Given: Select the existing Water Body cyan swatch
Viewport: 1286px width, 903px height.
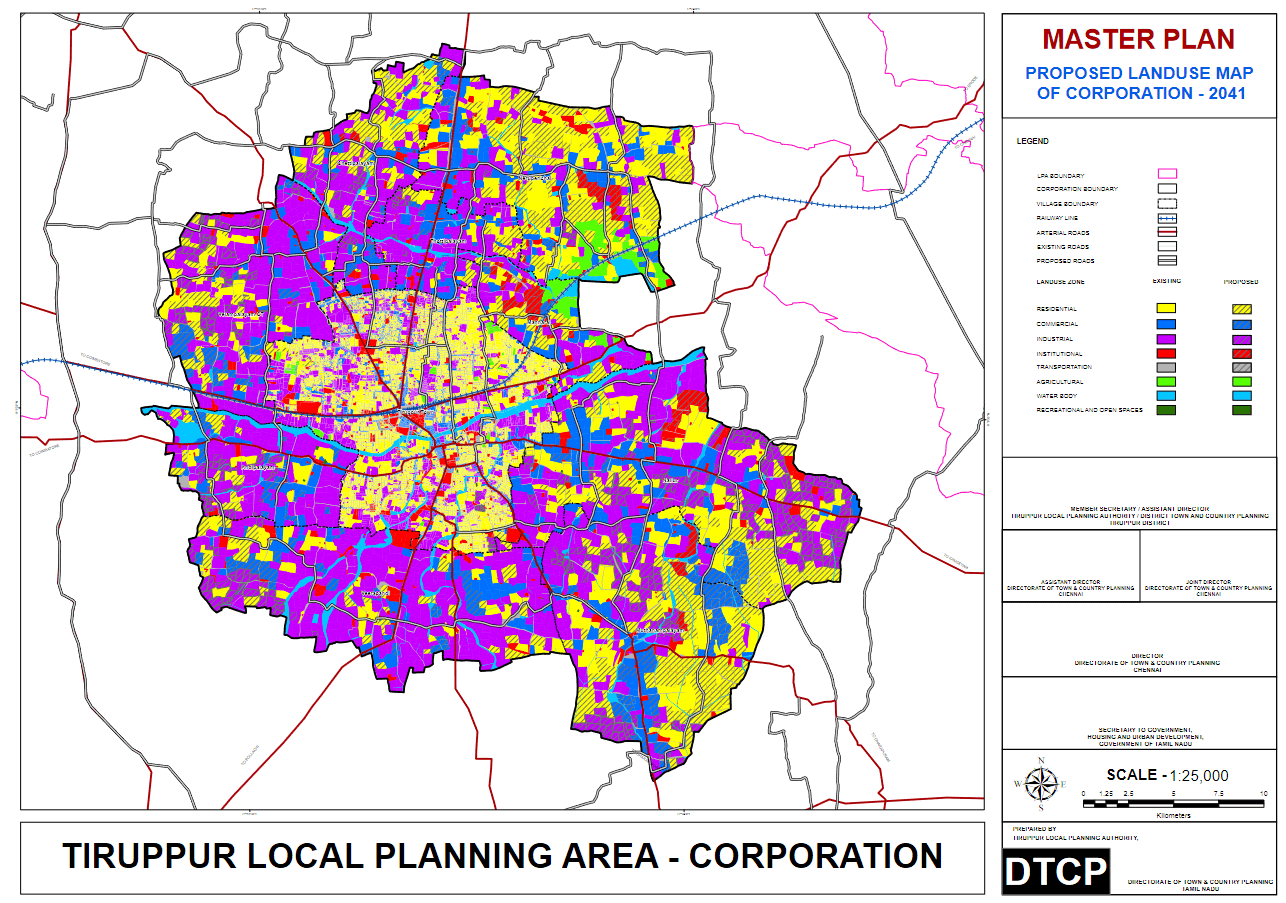Looking at the screenshot, I should [1166, 396].
